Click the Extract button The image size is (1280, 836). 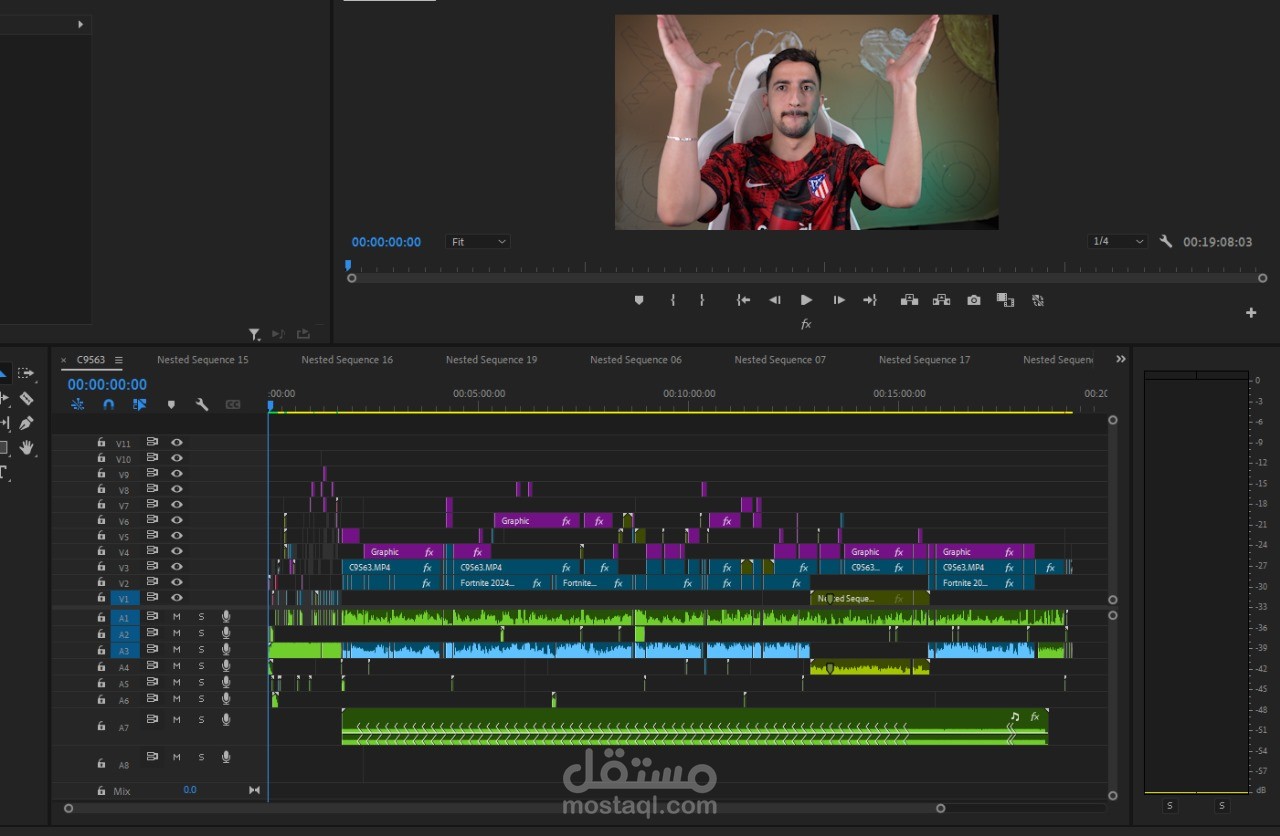pos(941,300)
